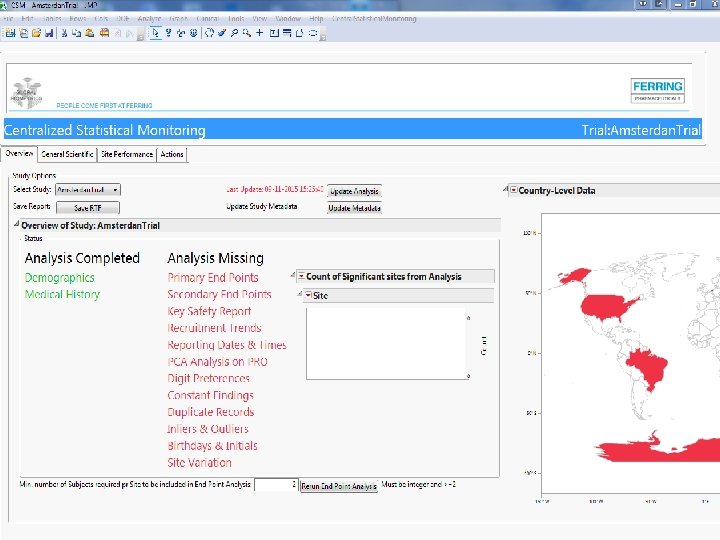This screenshot has height=540, width=720.
Task: Click the Duplicate Records link
Action: pos(211,412)
